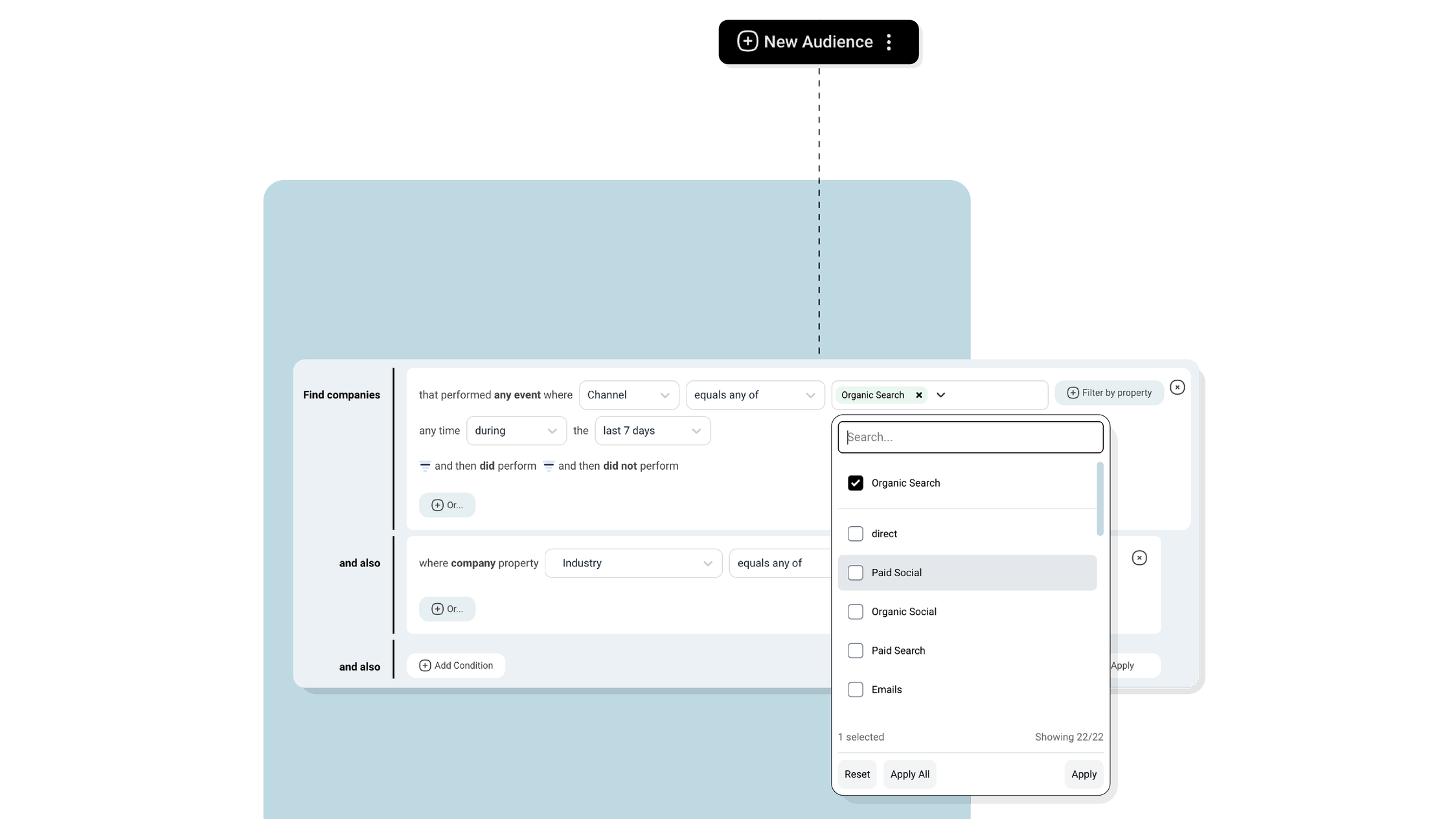Click the options list scrollbar thumb

coord(1100,499)
